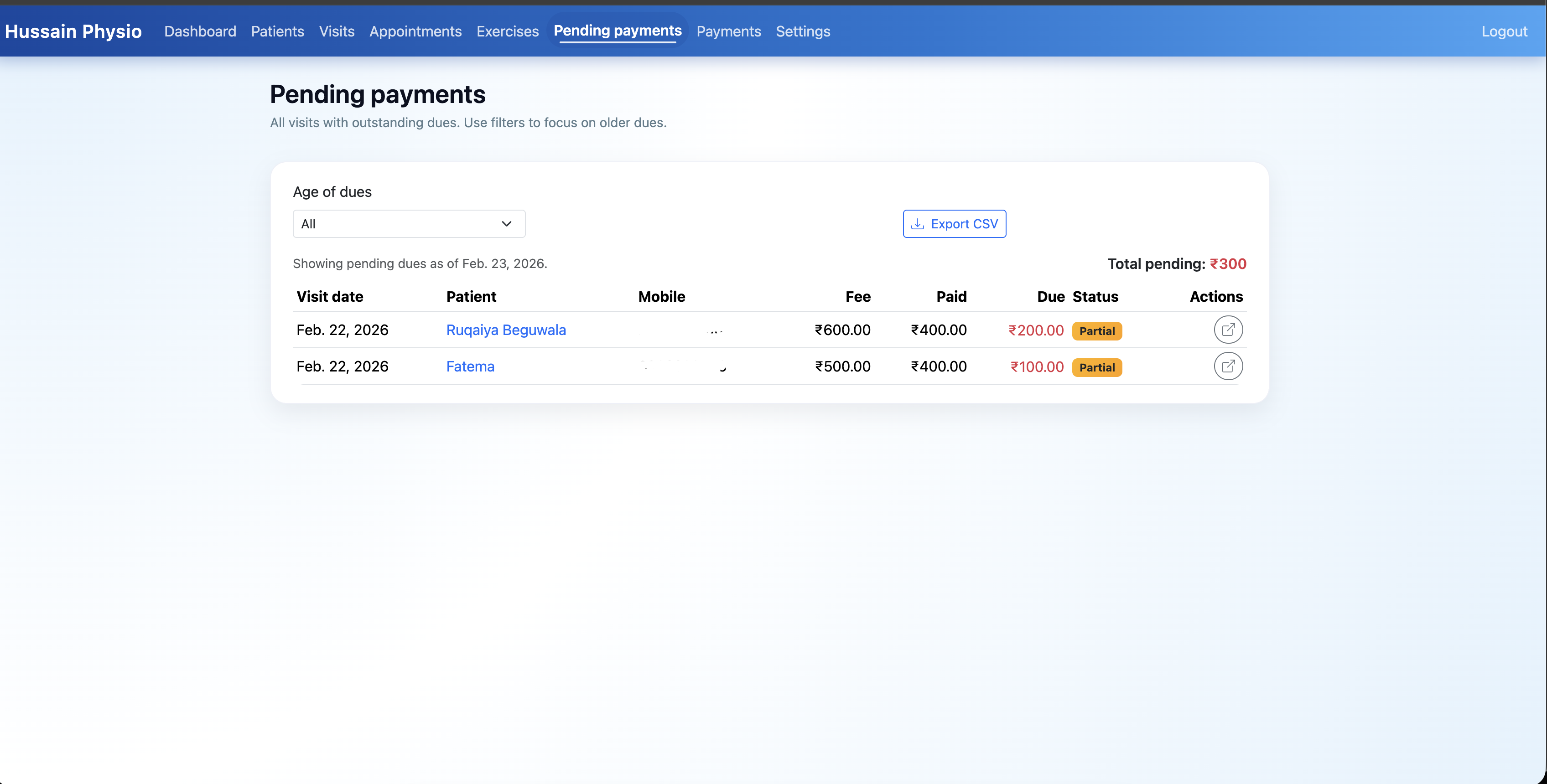The image size is (1547, 784).
Task: Open the Patients section
Action: coord(277,31)
